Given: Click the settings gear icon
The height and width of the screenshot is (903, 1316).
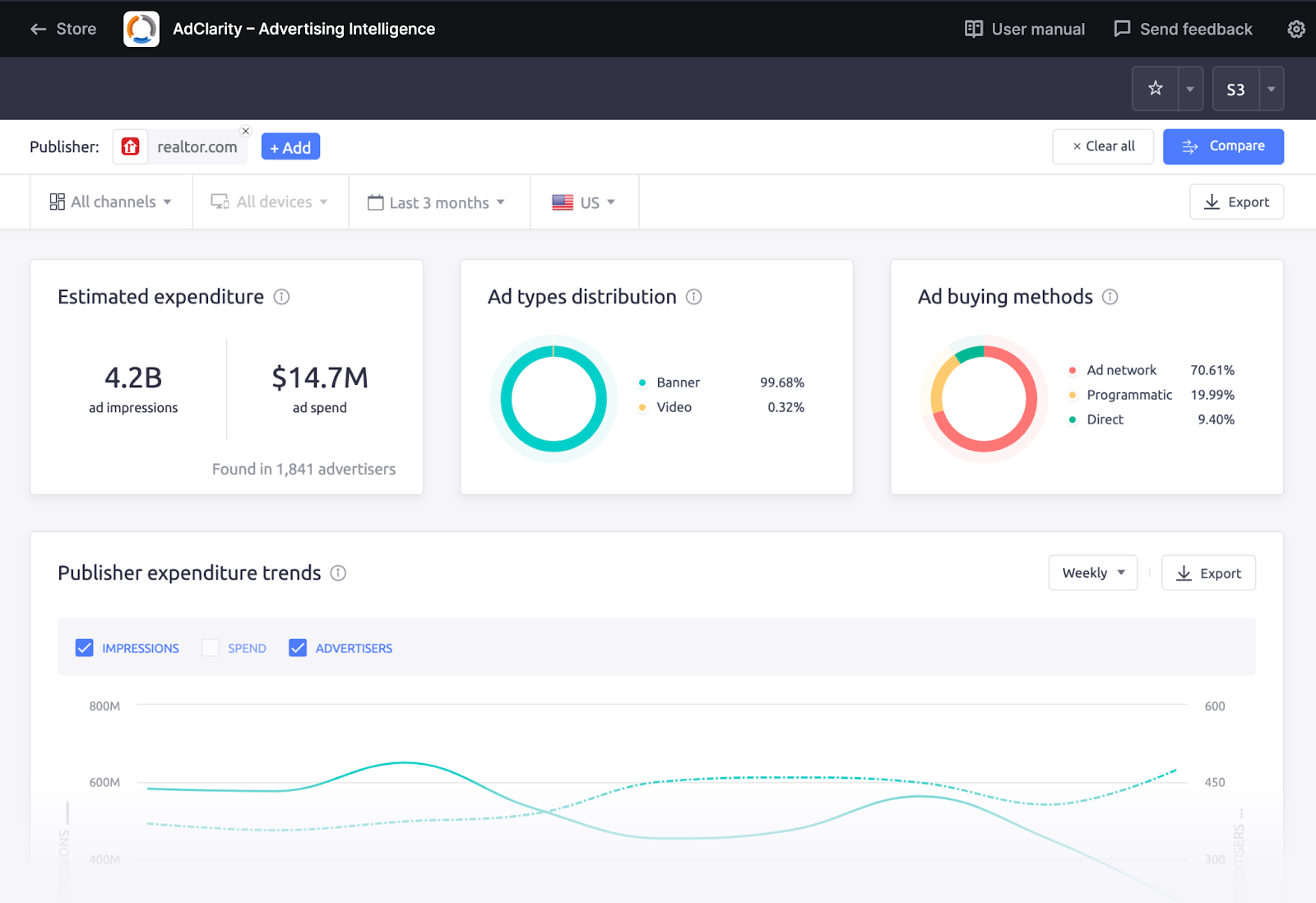Looking at the screenshot, I should click(x=1295, y=29).
